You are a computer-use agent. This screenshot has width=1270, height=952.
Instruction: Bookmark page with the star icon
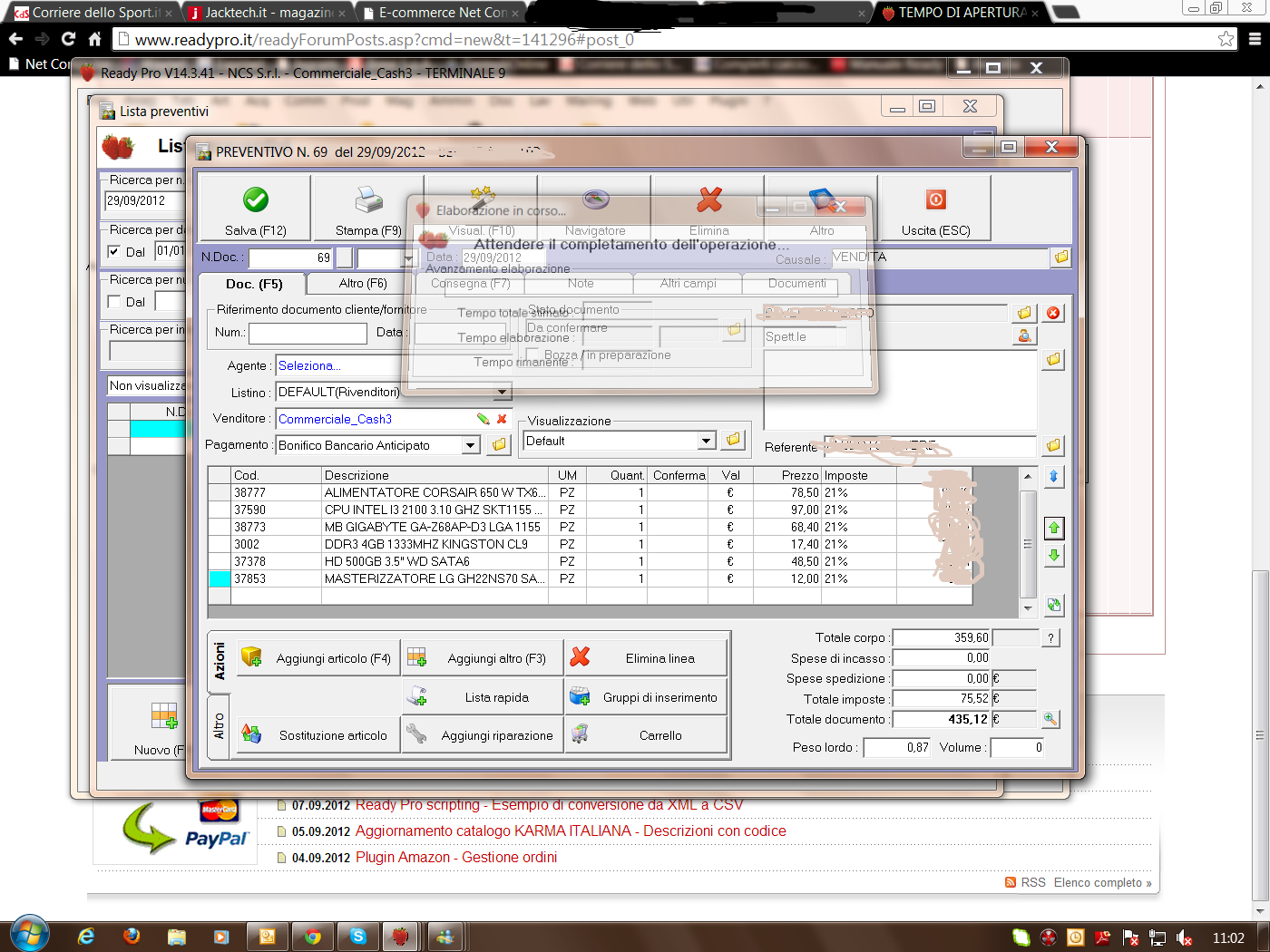[1226, 39]
